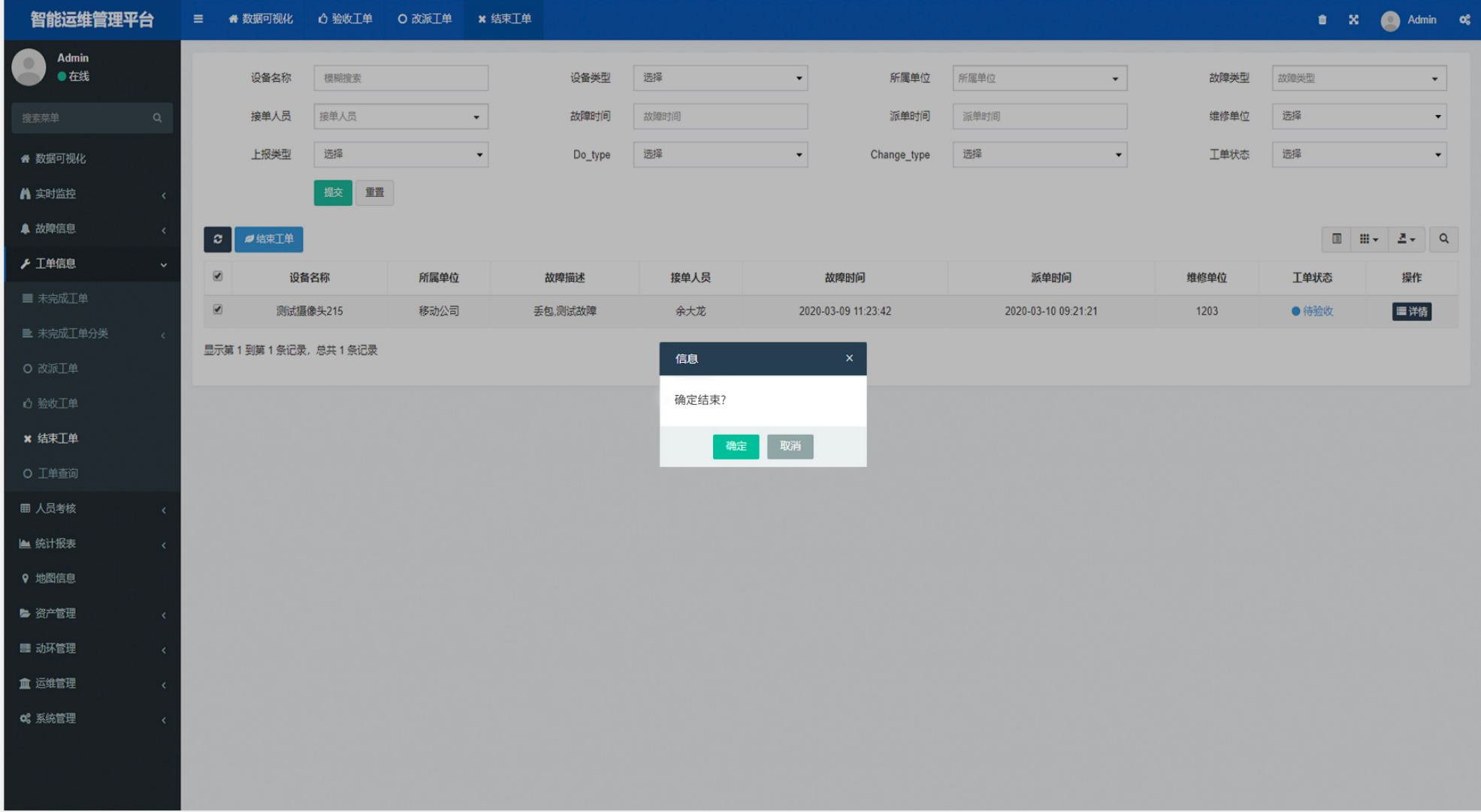Focus the 派单时间 input field
The height and width of the screenshot is (812, 1481).
[x=1040, y=116]
